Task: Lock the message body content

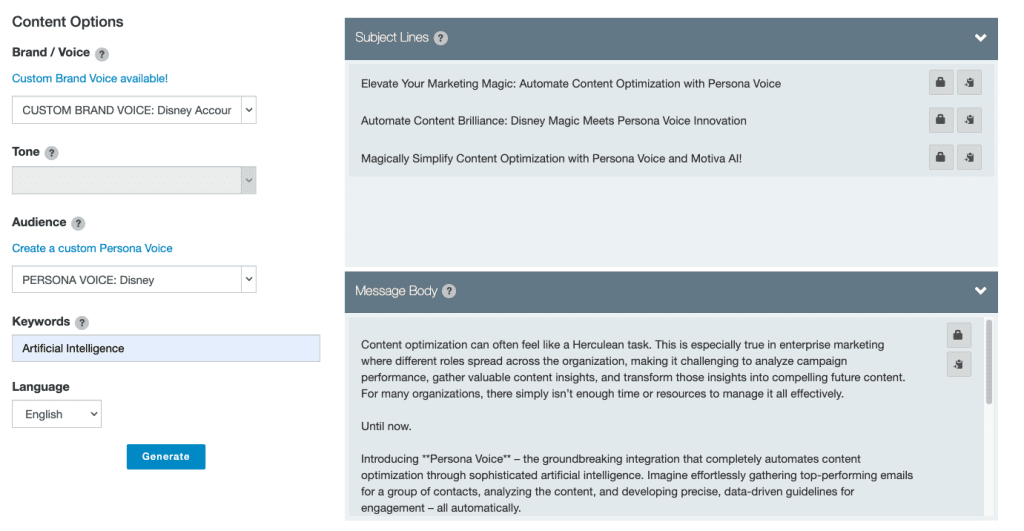Action: coord(958,335)
